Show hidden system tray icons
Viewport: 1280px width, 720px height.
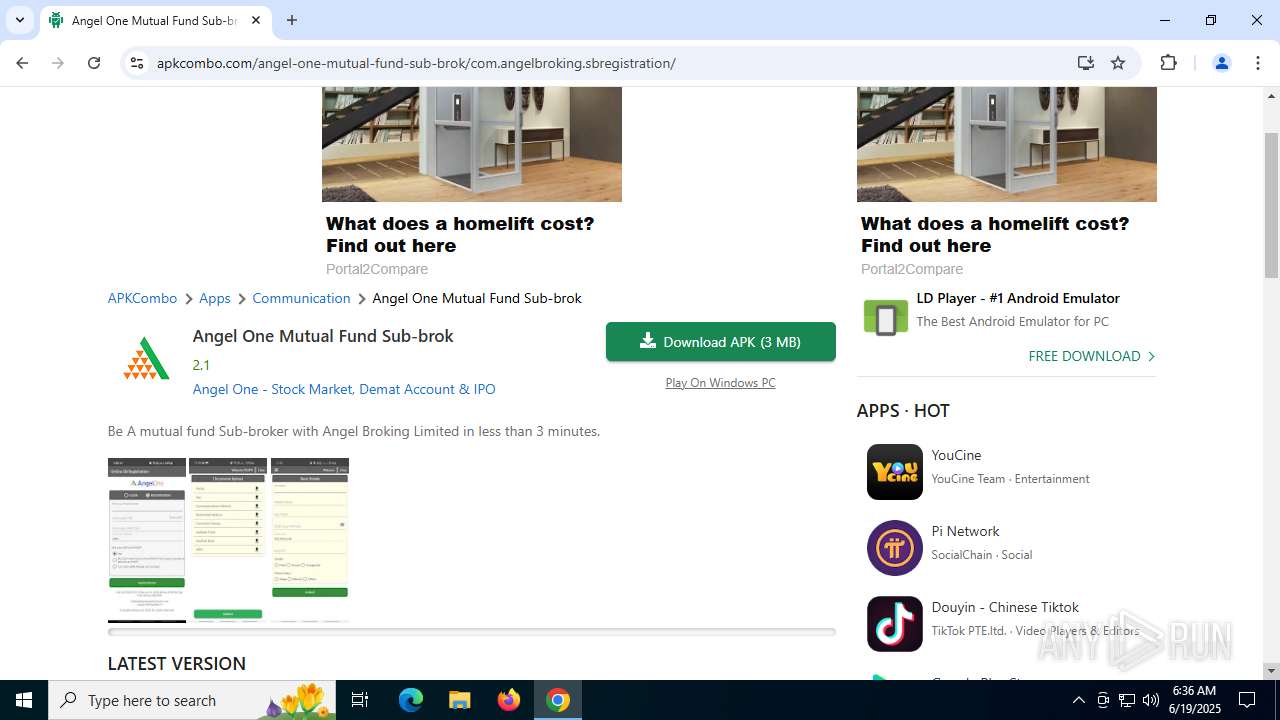1078,700
